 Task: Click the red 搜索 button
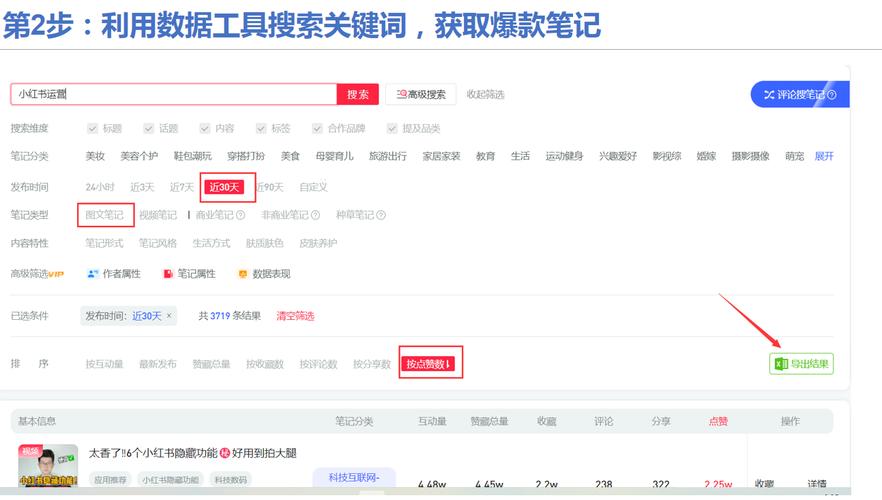click(x=357, y=94)
